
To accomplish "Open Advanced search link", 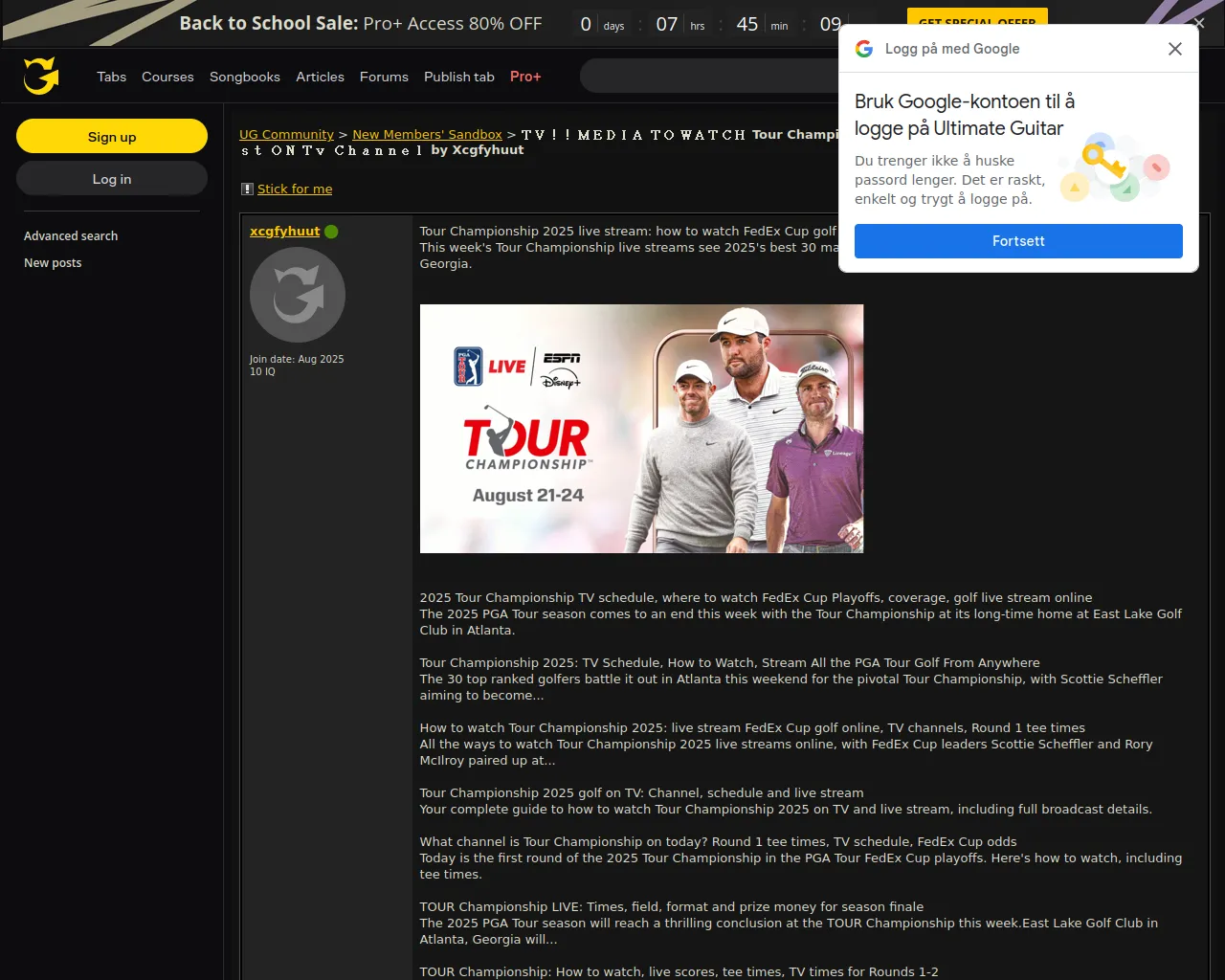I will [x=71, y=236].
